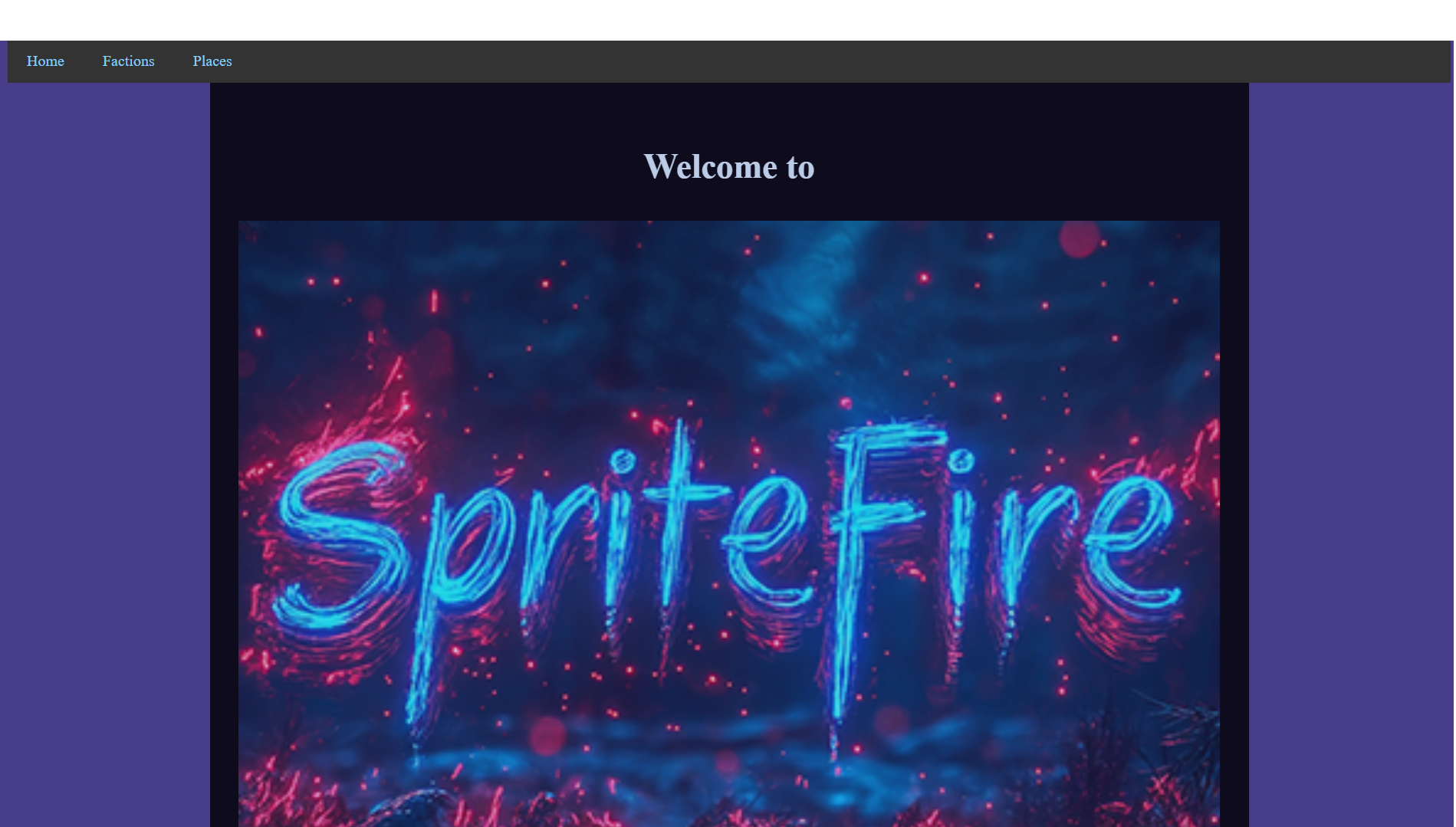Screen dimensions: 1456x827
Task: Click the word "Welcome" in the heading
Action: coord(710,166)
